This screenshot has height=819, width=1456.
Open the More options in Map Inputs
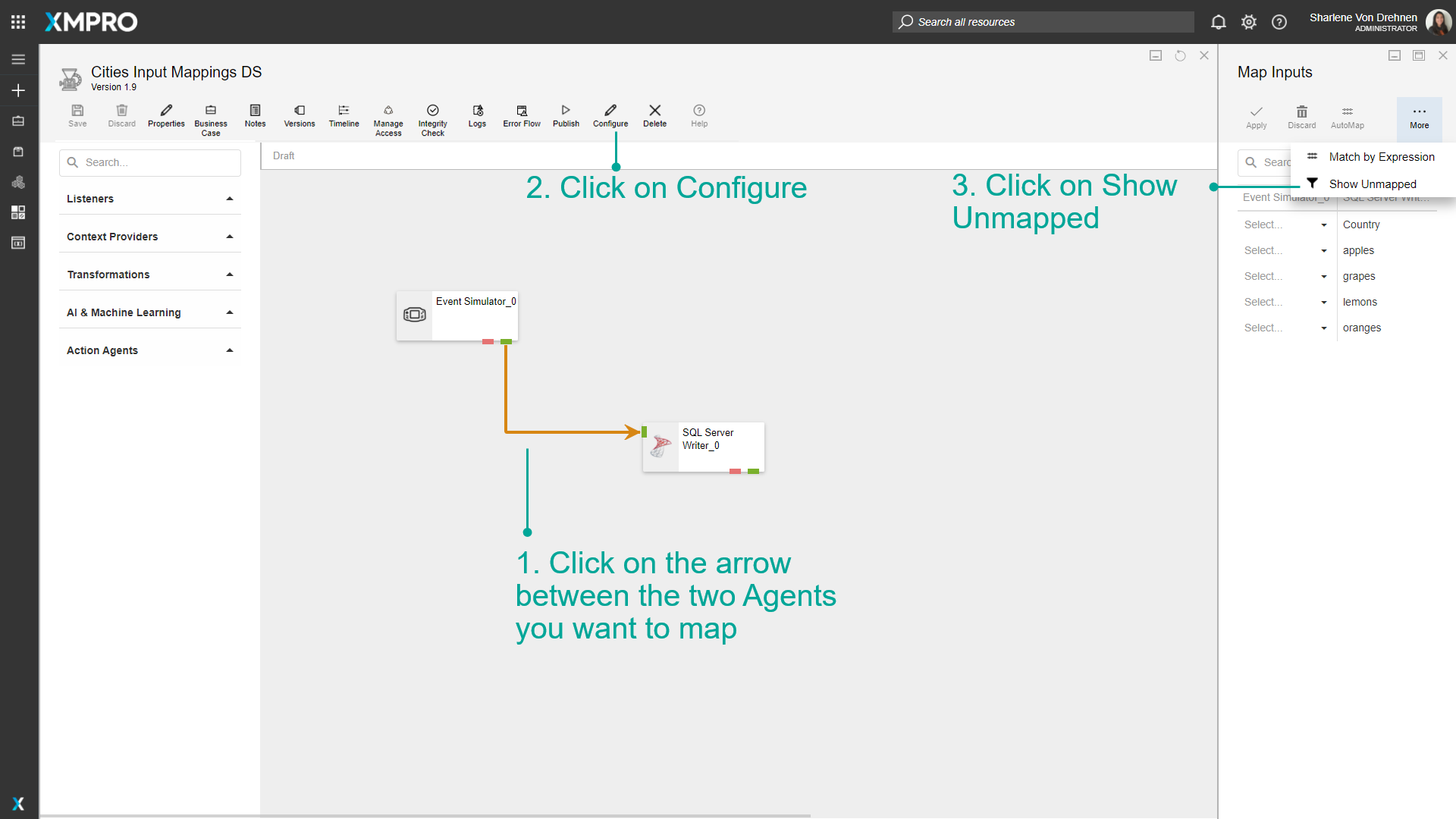point(1419,116)
